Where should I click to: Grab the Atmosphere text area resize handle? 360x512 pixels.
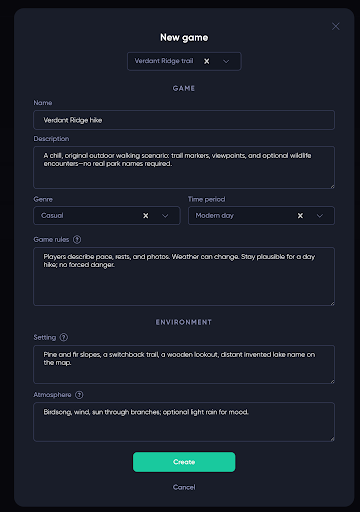point(332,439)
